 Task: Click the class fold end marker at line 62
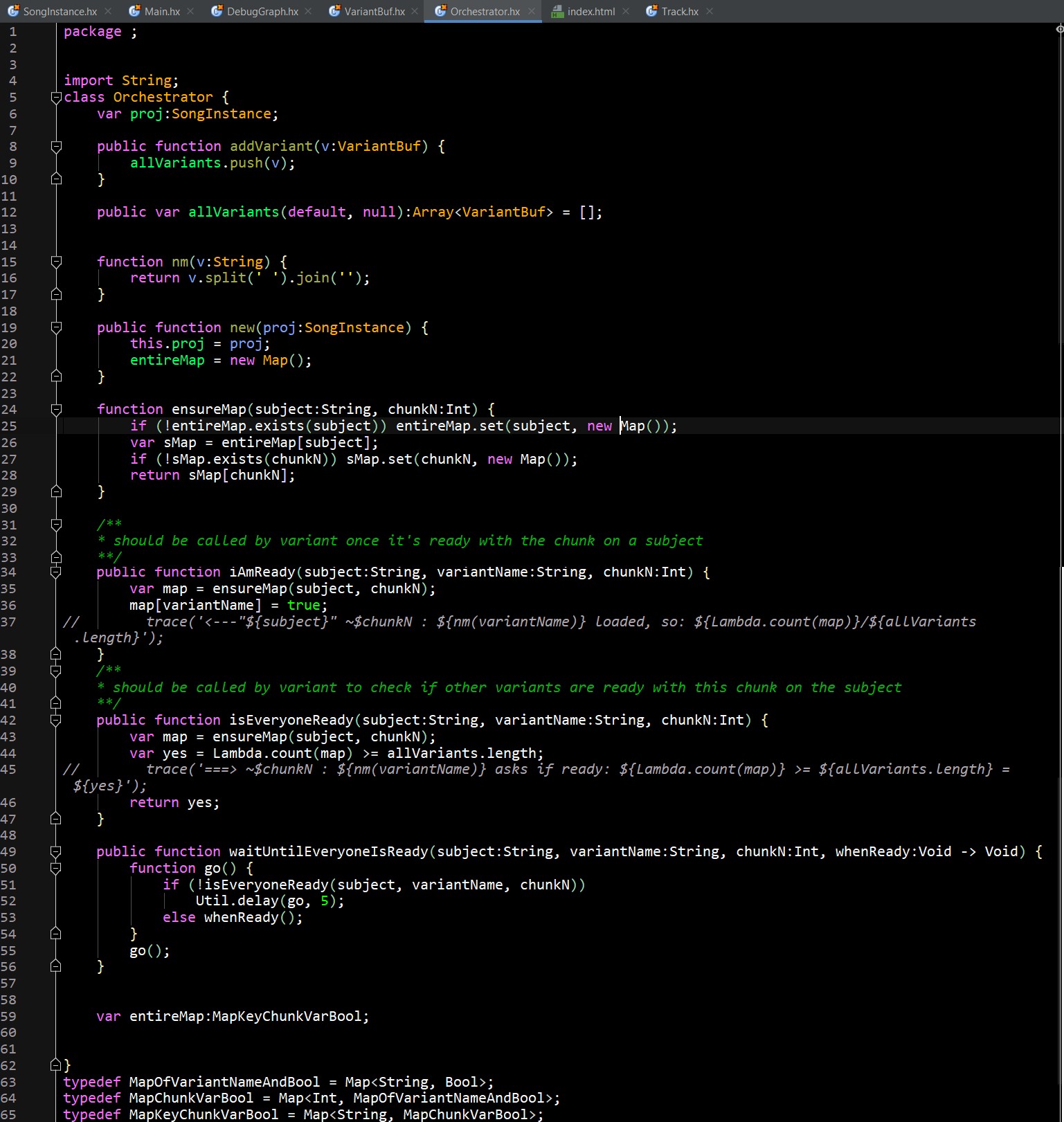coord(56,1065)
